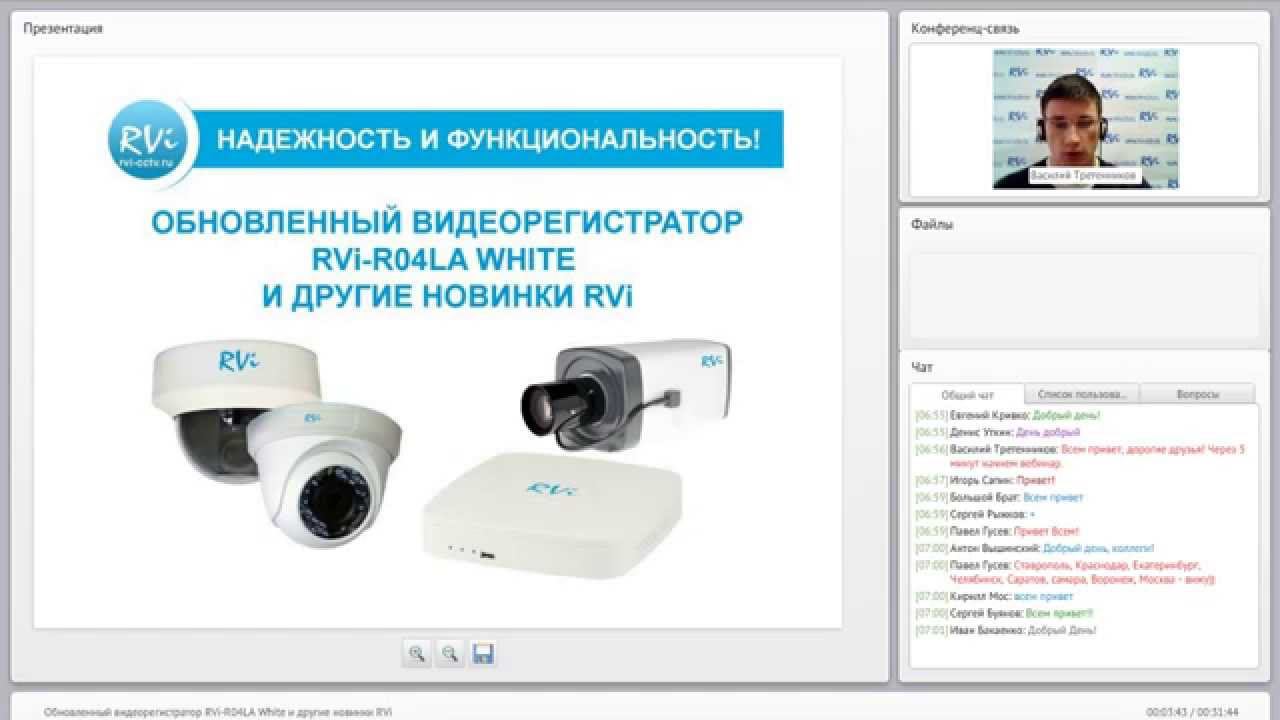This screenshot has height=720, width=1280.
Task: Select the Конференц-связь panel title
Action: (965, 29)
